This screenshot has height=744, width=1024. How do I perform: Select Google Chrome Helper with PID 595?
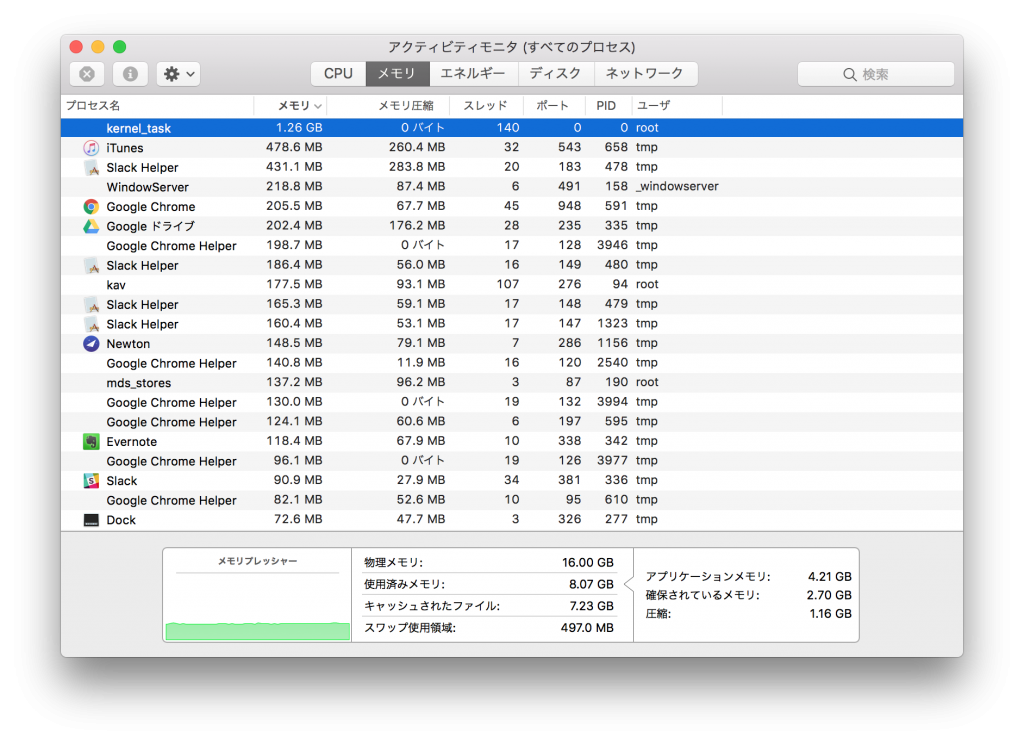(512, 422)
